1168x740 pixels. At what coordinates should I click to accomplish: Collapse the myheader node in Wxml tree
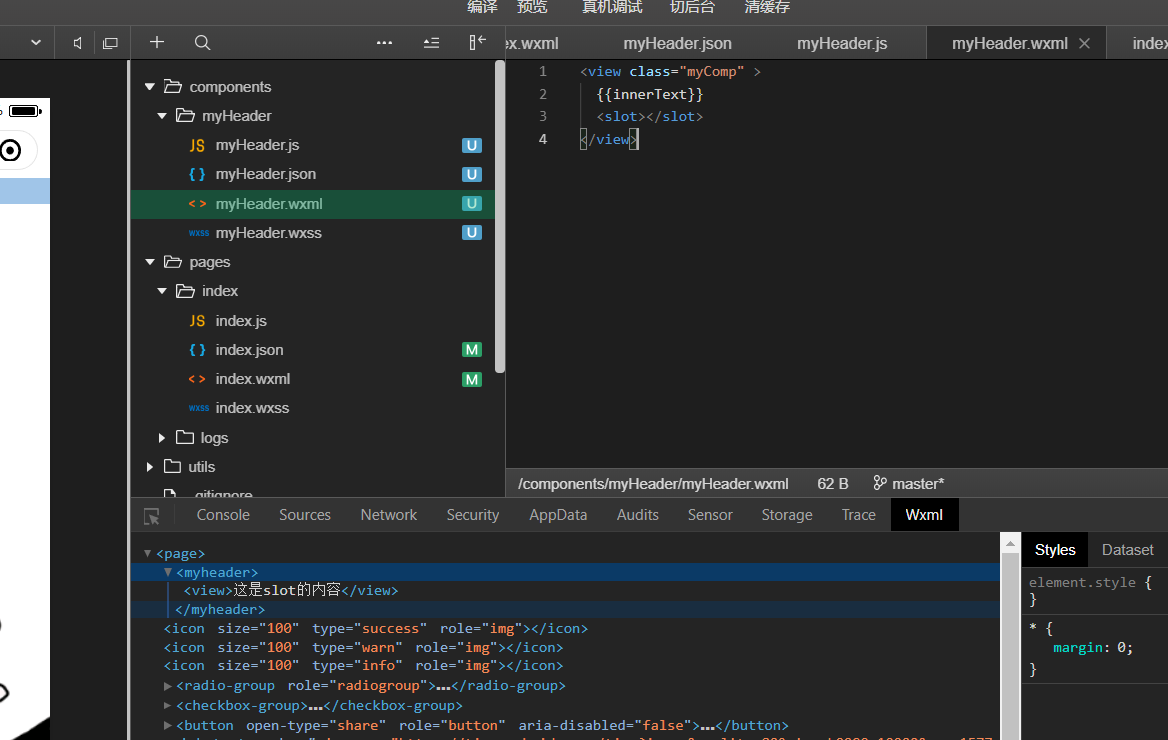(x=168, y=572)
